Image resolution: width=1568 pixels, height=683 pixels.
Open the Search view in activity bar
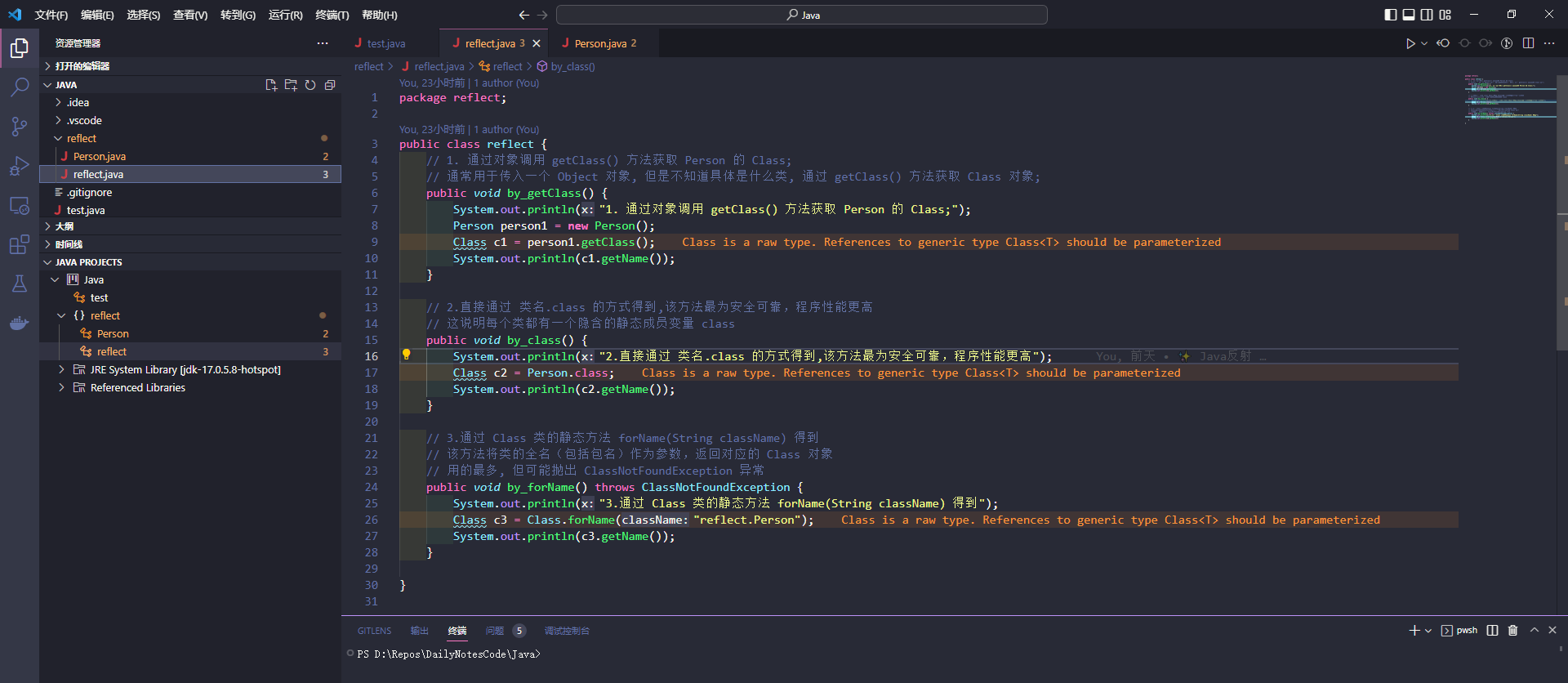(x=20, y=87)
